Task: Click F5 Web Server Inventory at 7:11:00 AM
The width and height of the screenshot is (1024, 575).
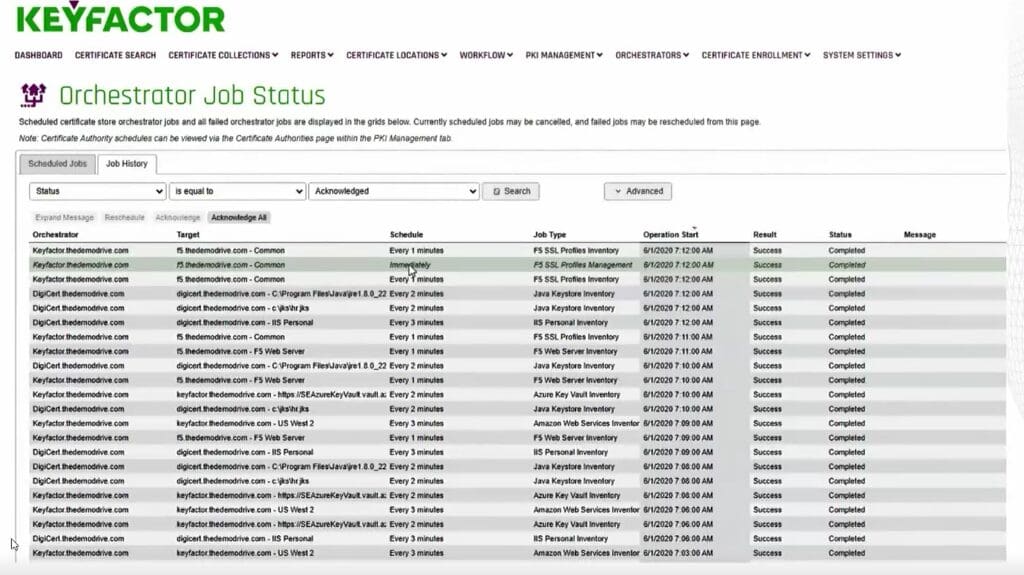Action: [575, 352]
